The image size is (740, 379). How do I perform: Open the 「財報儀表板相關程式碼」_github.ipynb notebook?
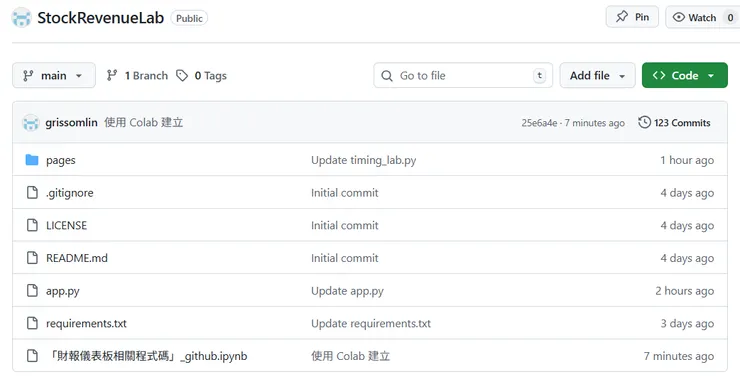146,356
